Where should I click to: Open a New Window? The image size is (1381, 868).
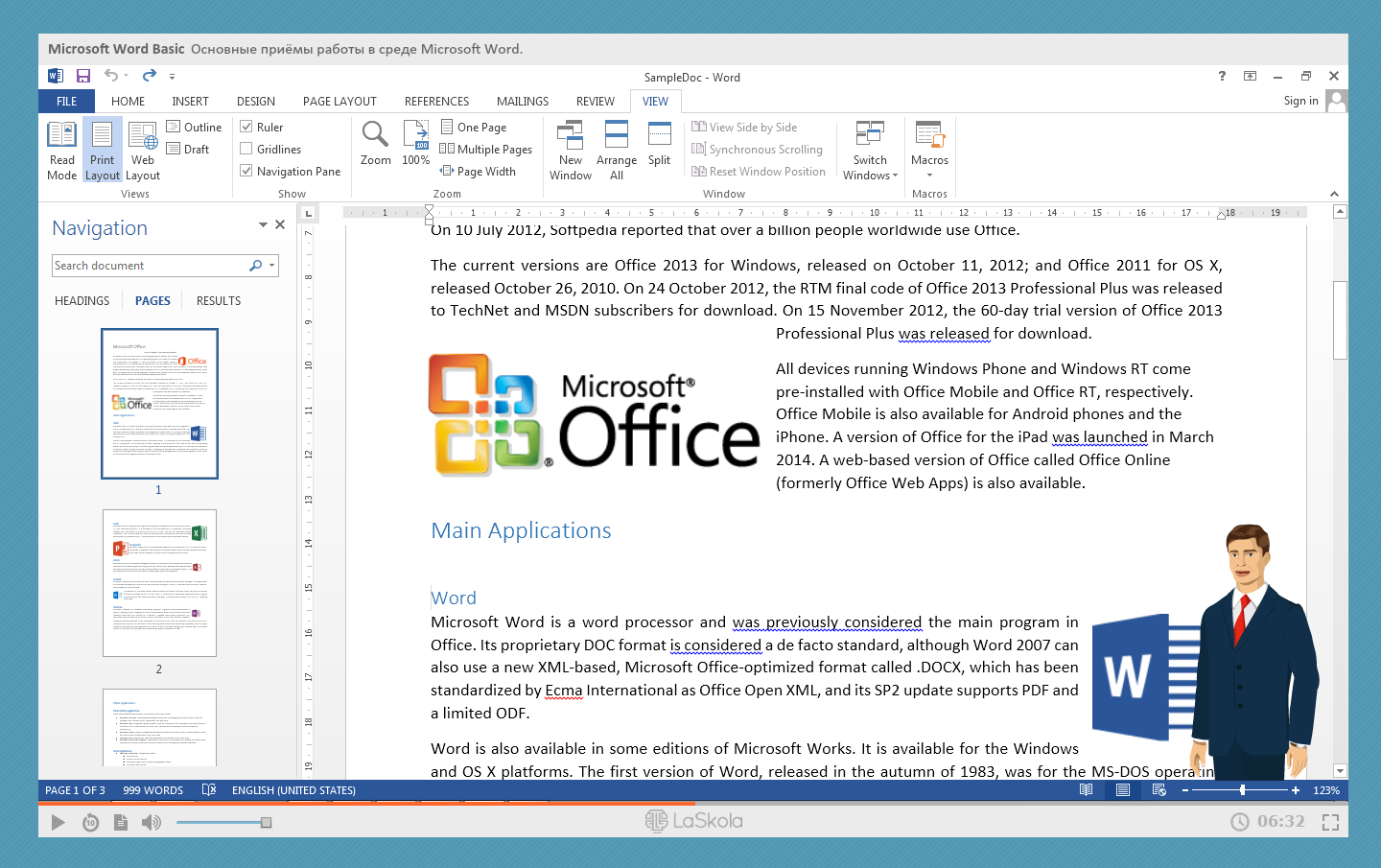click(x=571, y=150)
